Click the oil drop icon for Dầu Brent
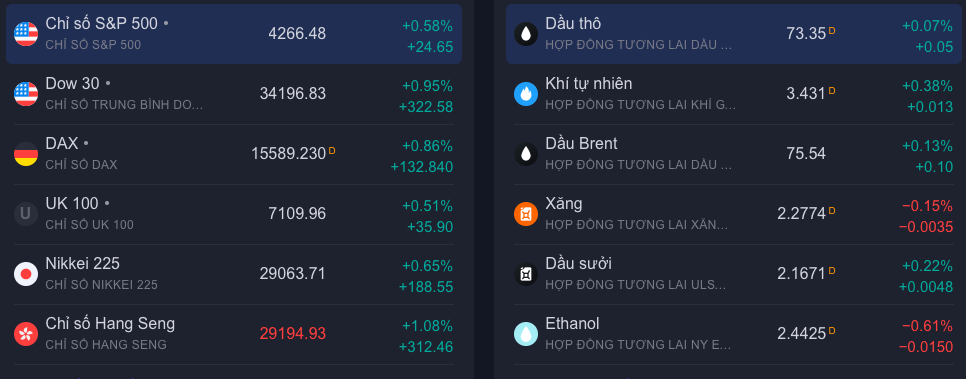 point(526,154)
